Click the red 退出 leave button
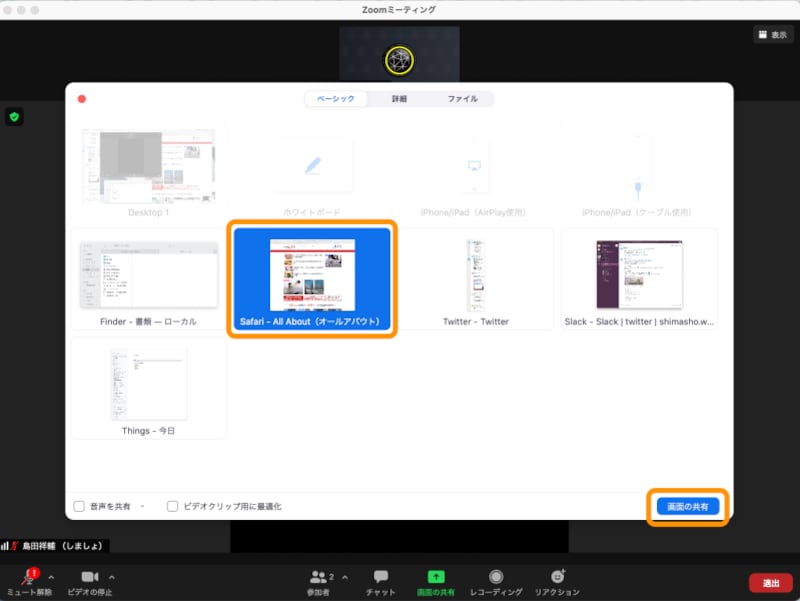The height and width of the screenshot is (601, 800). click(770, 582)
